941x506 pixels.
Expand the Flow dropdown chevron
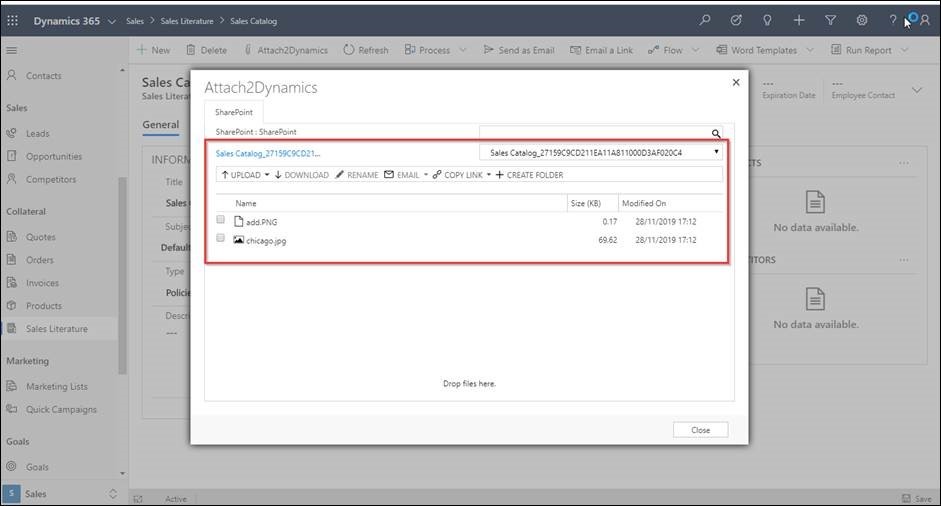(696, 50)
